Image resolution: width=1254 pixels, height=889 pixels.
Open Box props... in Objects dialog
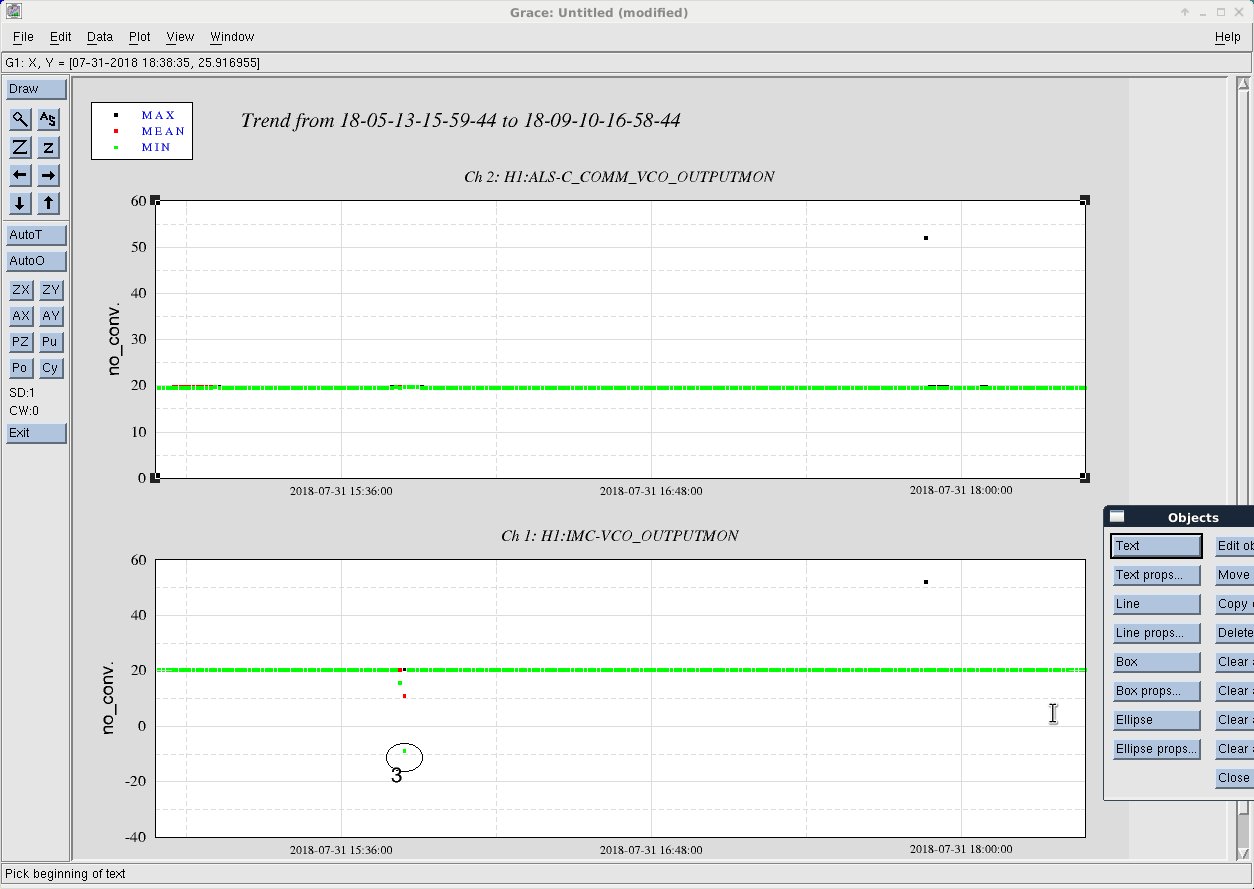click(1157, 691)
